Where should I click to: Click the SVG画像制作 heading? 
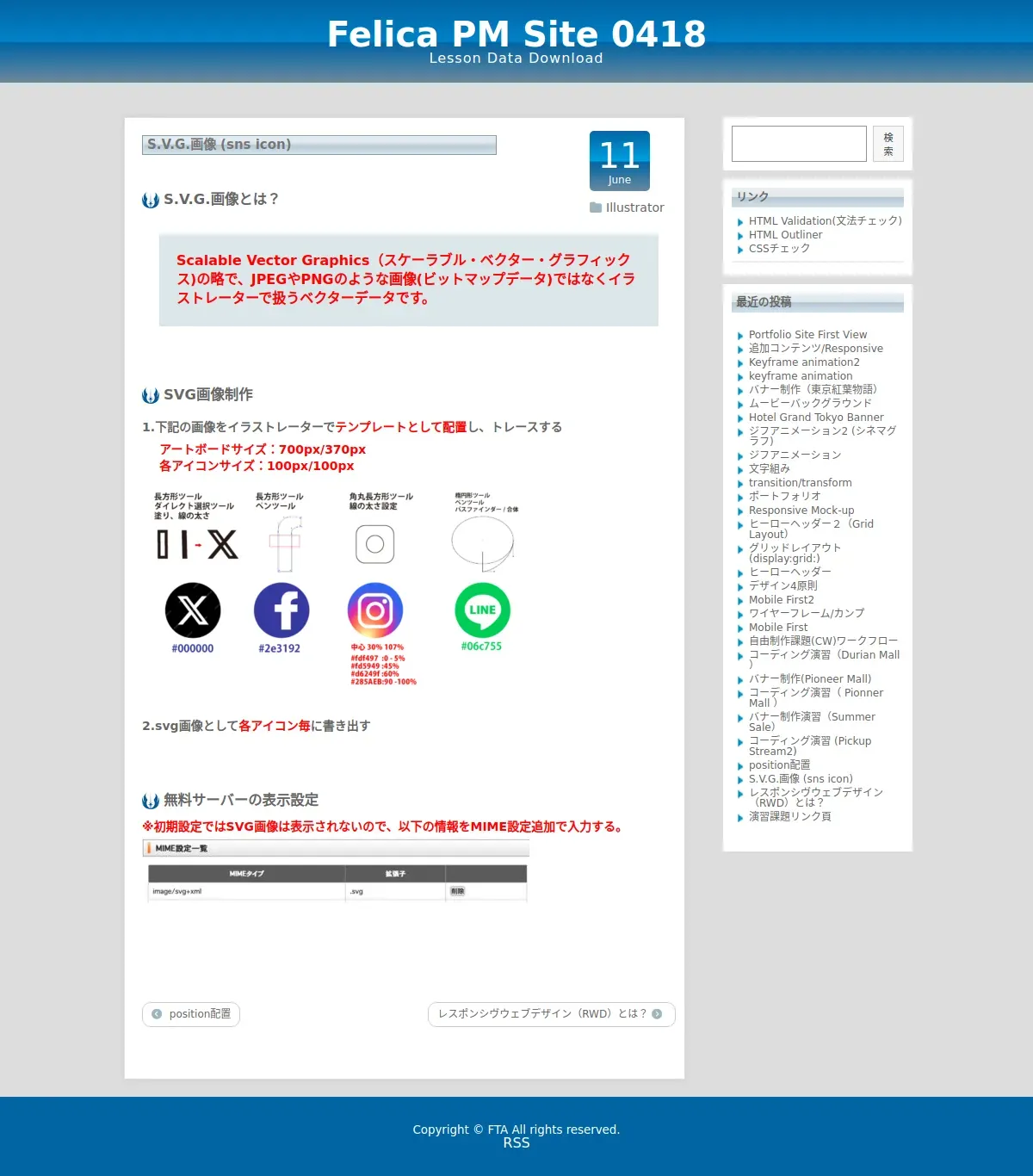pyautogui.click(x=208, y=394)
